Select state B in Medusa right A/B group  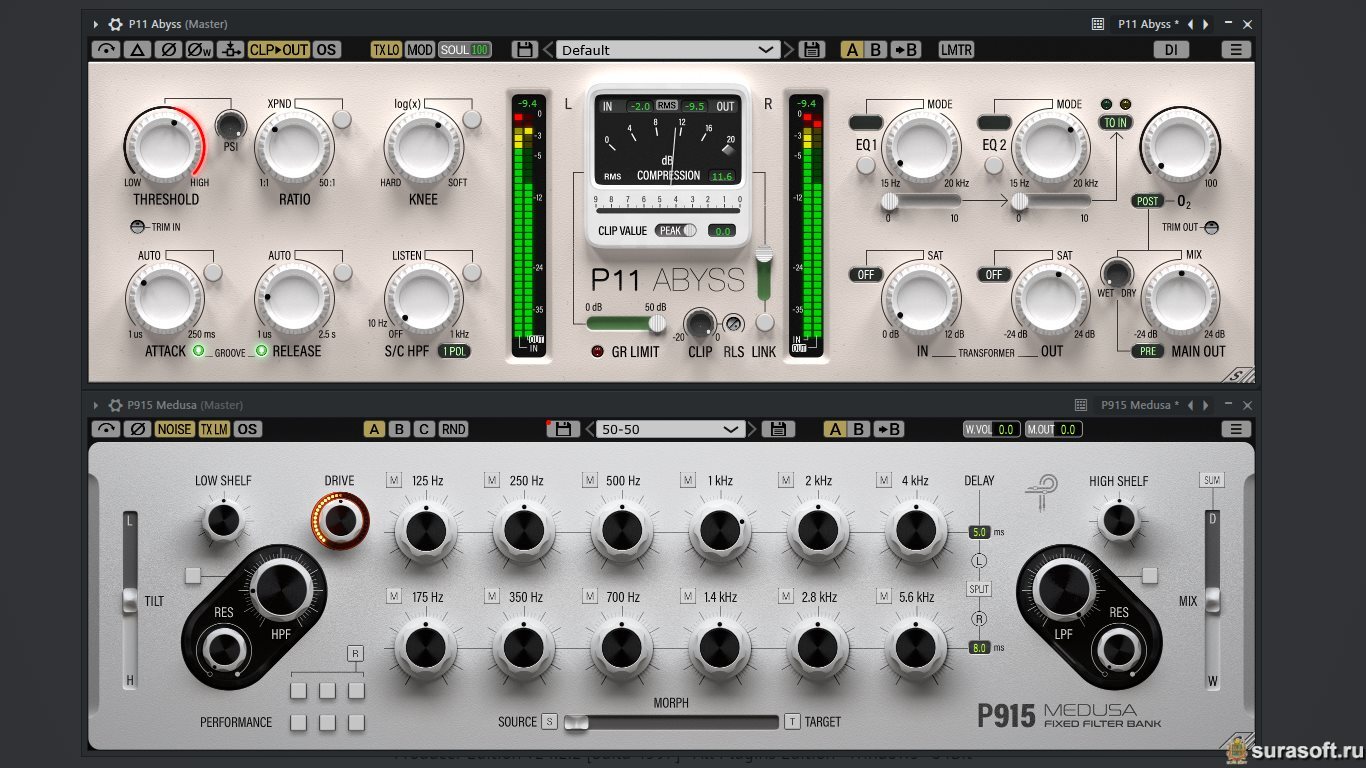(x=859, y=429)
